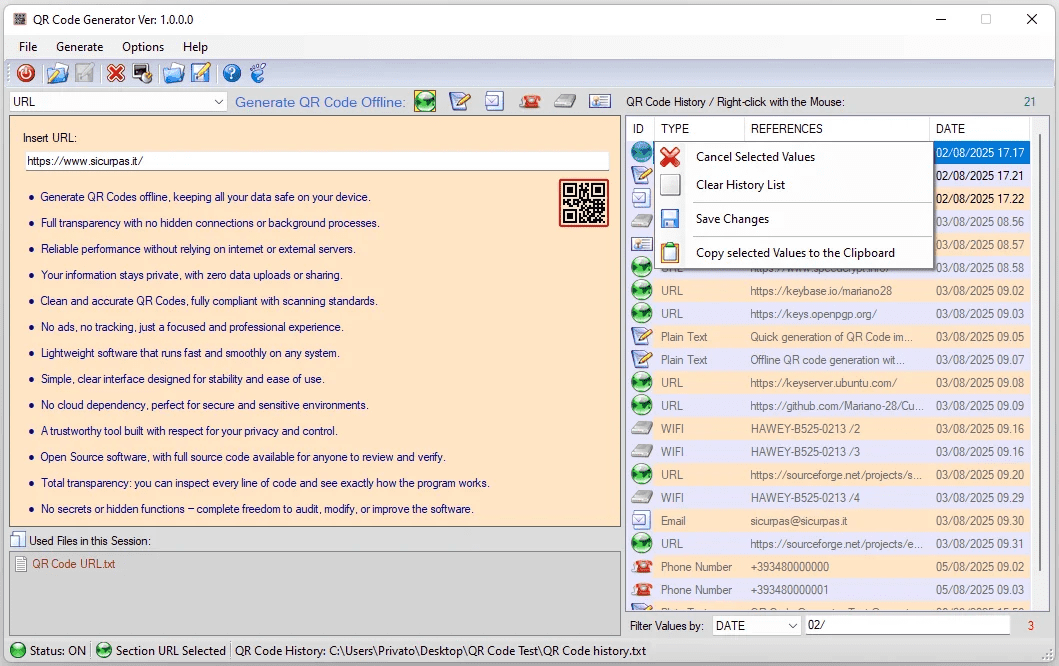The width and height of the screenshot is (1059, 666).
Task: Select the red telephone generator icon
Action: tap(530, 101)
